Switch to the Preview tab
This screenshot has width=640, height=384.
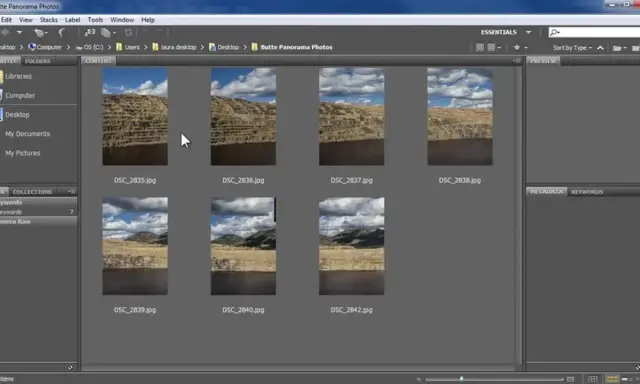click(x=542, y=61)
